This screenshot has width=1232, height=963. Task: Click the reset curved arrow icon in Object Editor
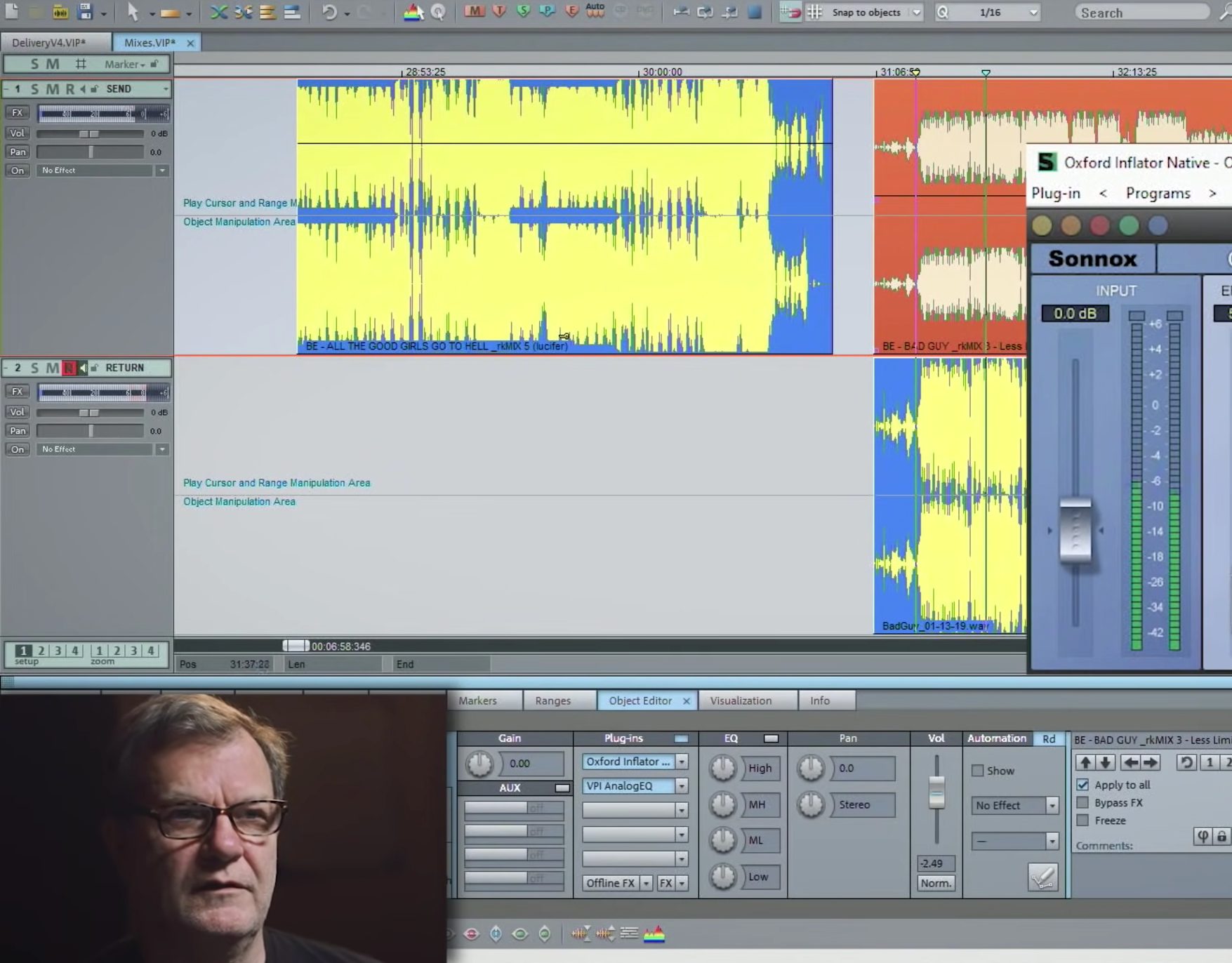click(1186, 762)
